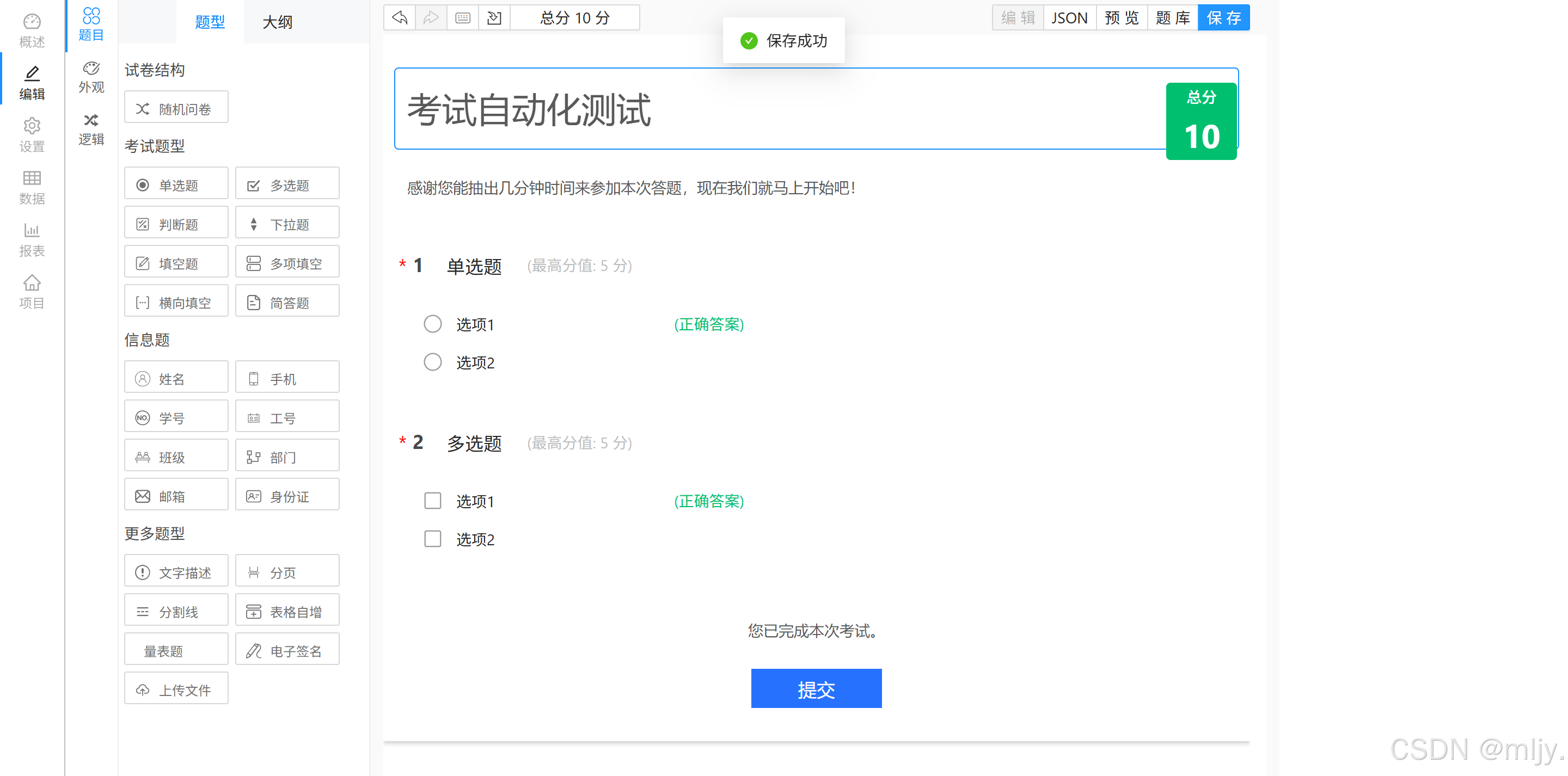Open 报表 reports in the sidebar
Image resolution: width=1568 pixels, height=776 pixels.
tap(32, 240)
